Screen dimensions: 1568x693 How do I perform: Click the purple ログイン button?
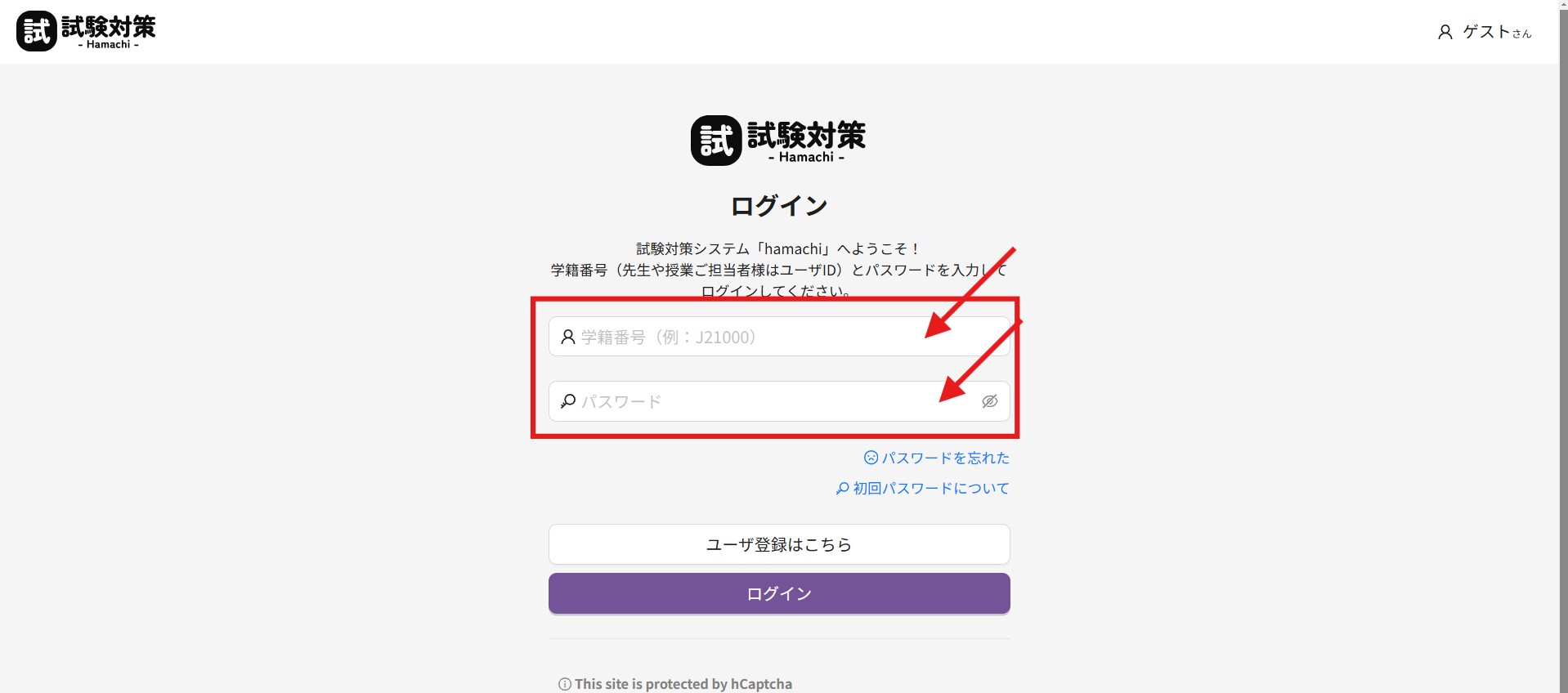click(779, 593)
